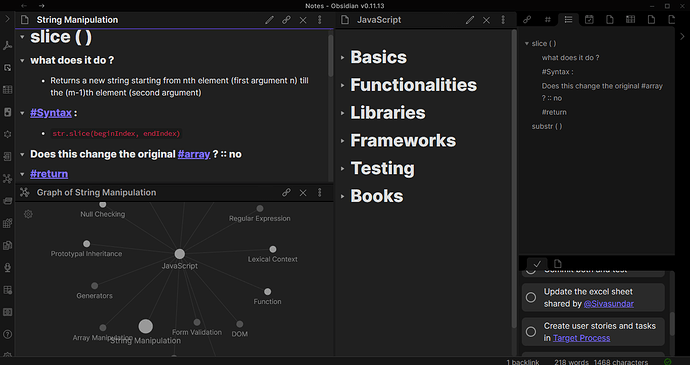Toggle edit mode pencil in JavaScript pane
690x365 pixels.
[470, 20]
